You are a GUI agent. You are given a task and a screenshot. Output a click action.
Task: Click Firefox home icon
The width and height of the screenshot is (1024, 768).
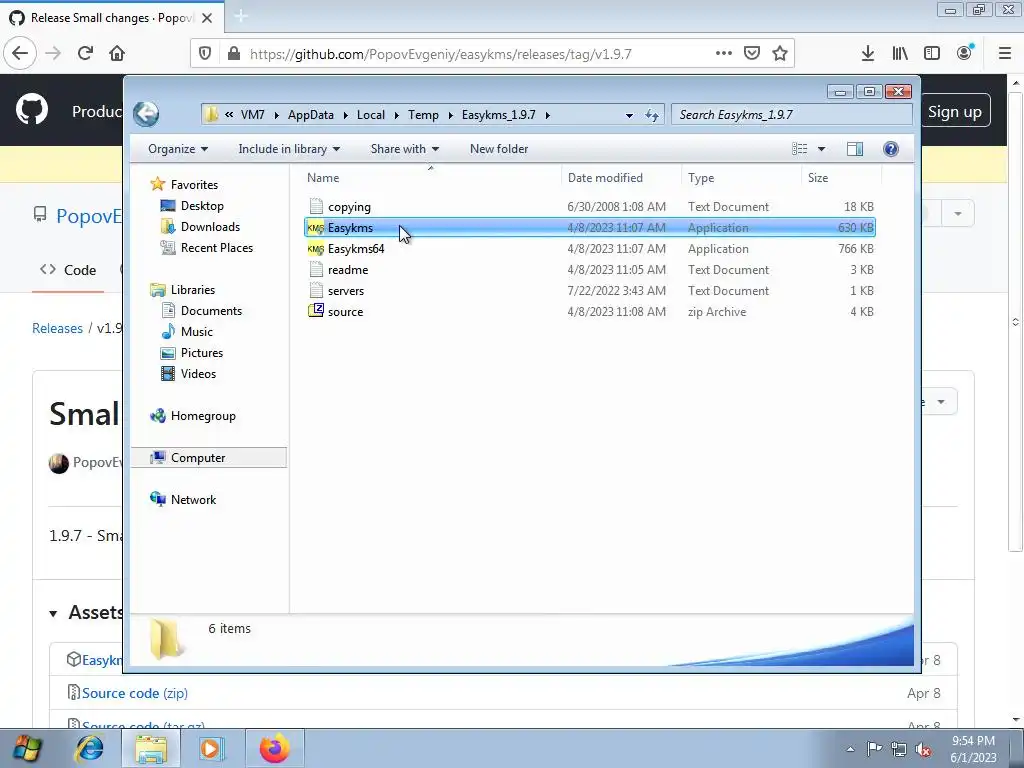click(117, 54)
